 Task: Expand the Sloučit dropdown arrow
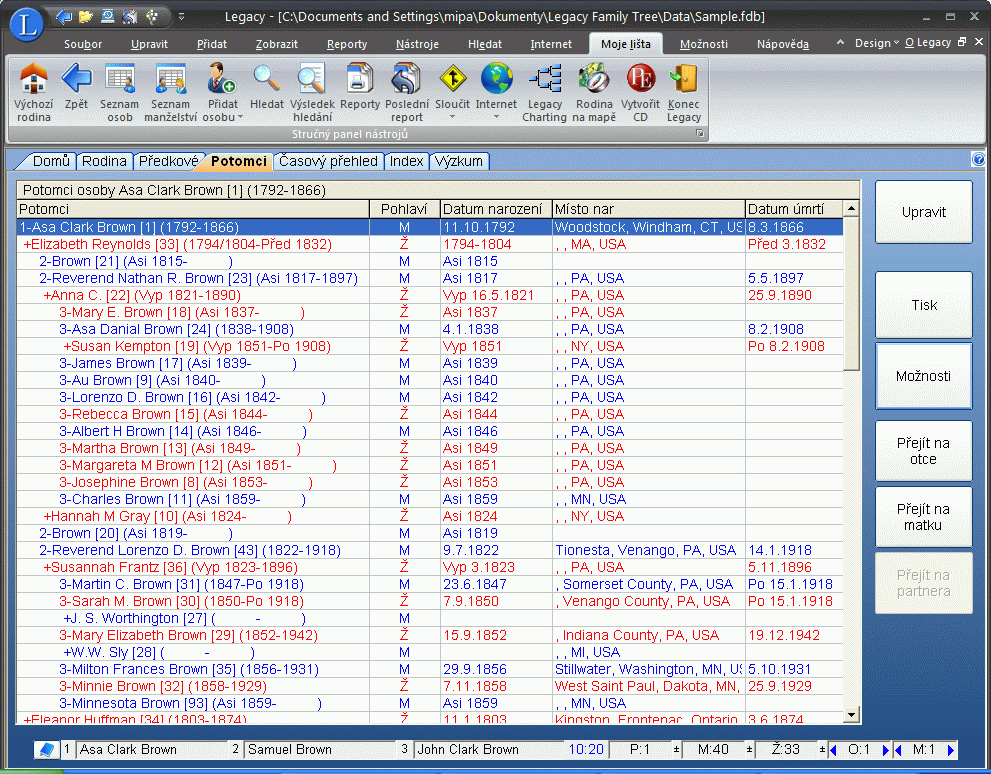453,118
